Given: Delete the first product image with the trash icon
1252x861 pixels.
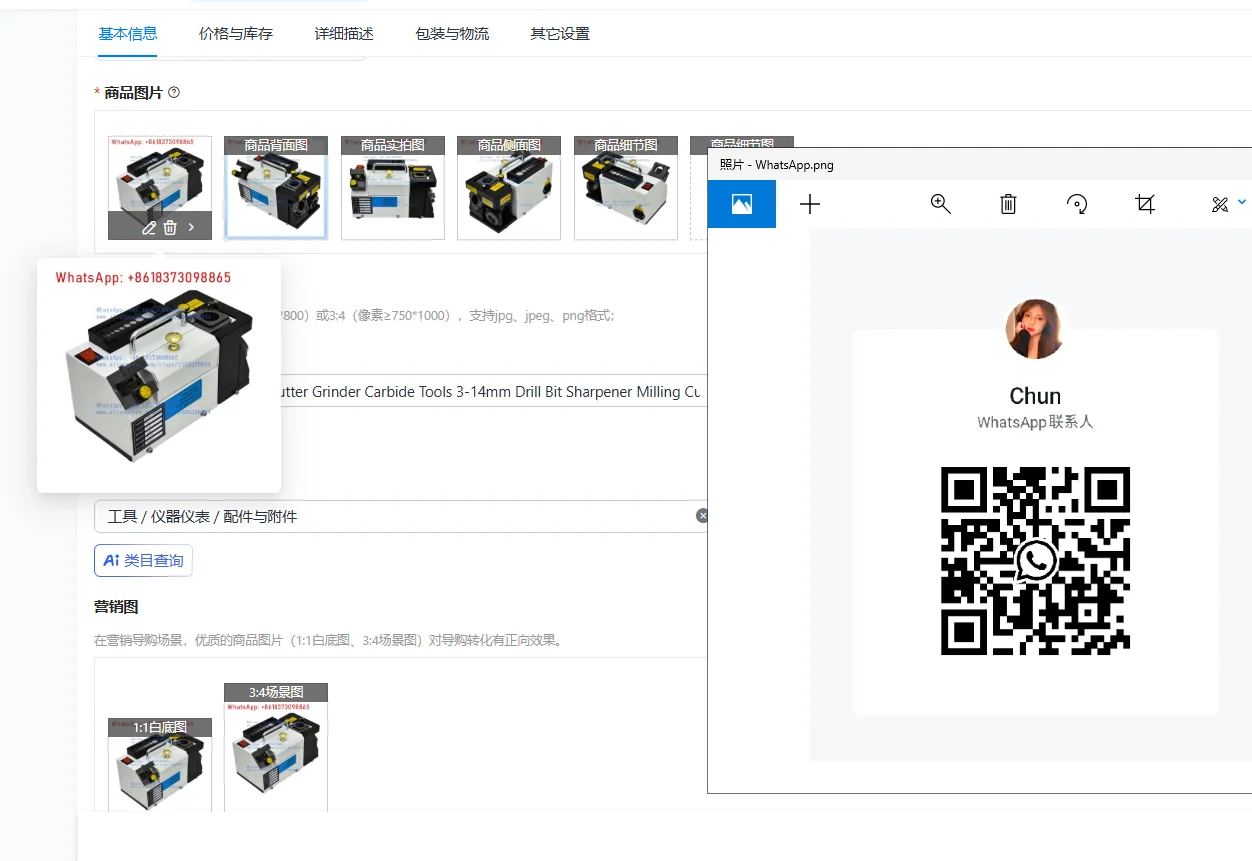Looking at the screenshot, I should tap(170, 227).
